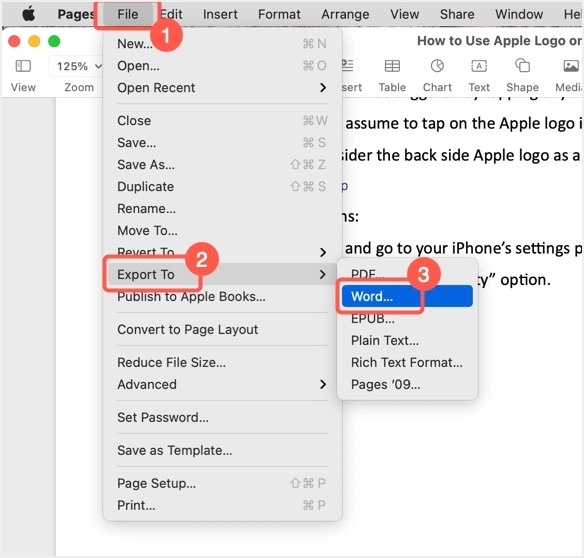
Task: Select Pages '09... export option
Action: pos(407,384)
